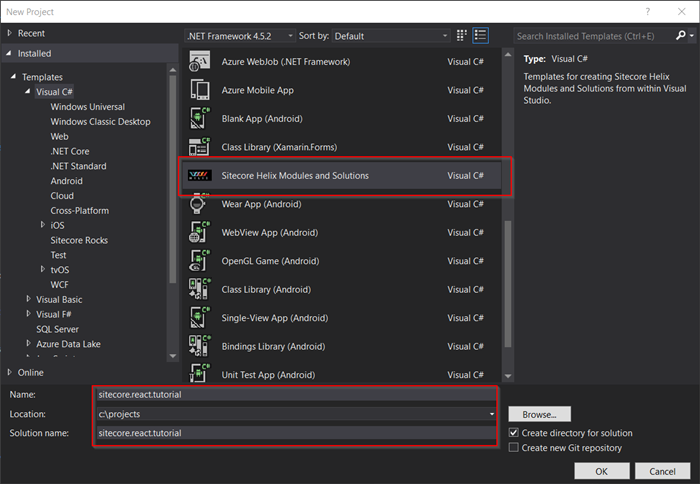Select the Cloud category
This screenshot has height=484, width=700.
(62, 196)
